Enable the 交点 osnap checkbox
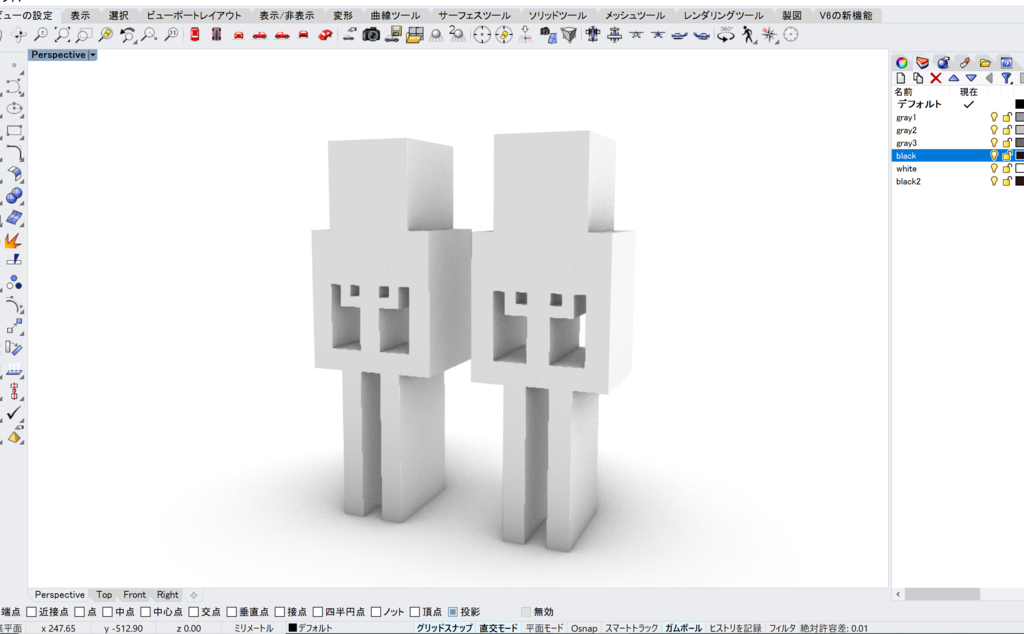This screenshot has height=634, width=1024. 193,612
